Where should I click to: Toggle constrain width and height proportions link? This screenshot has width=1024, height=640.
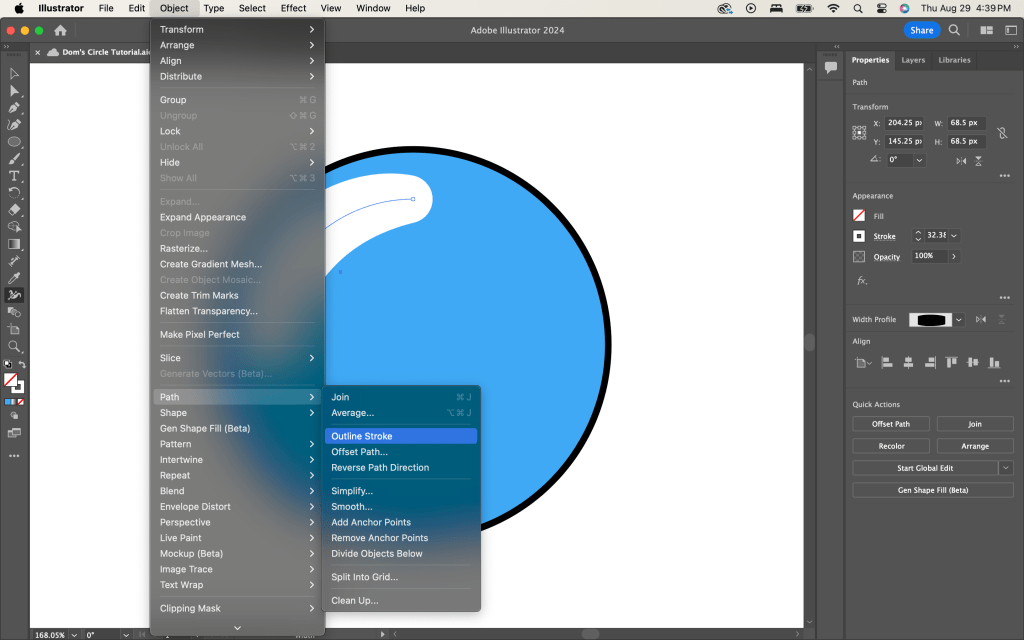pyautogui.click(x=1002, y=132)
